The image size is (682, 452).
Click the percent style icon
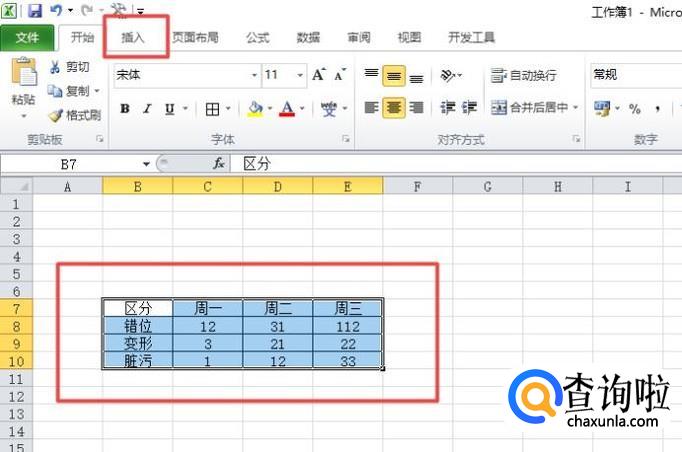(x=634, y=109)
